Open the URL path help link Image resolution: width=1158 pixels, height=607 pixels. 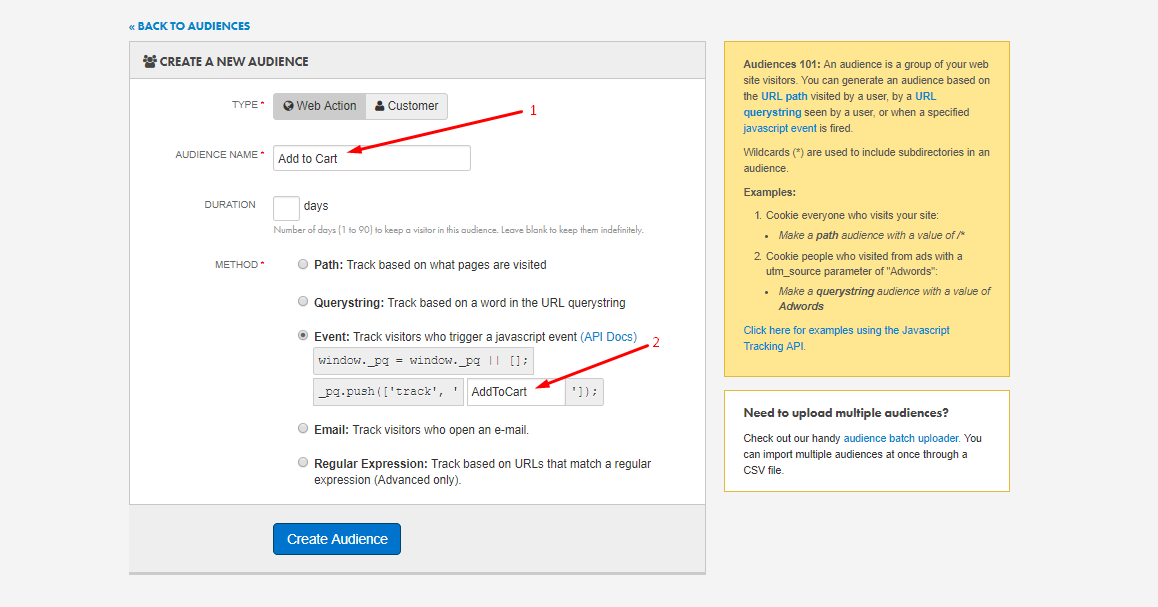784,96
